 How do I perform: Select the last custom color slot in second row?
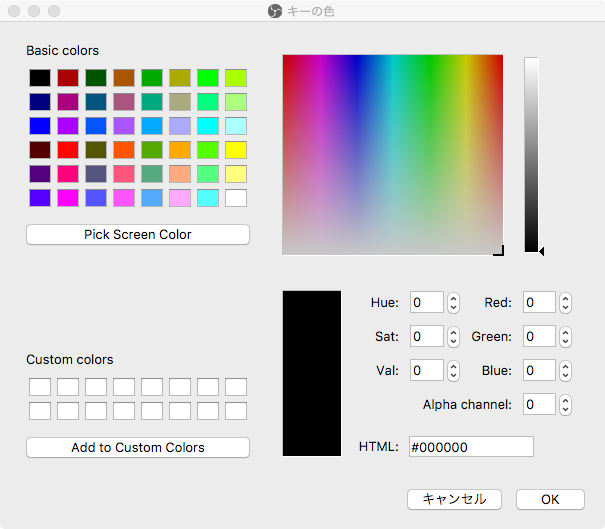click(x=236, y=411)
